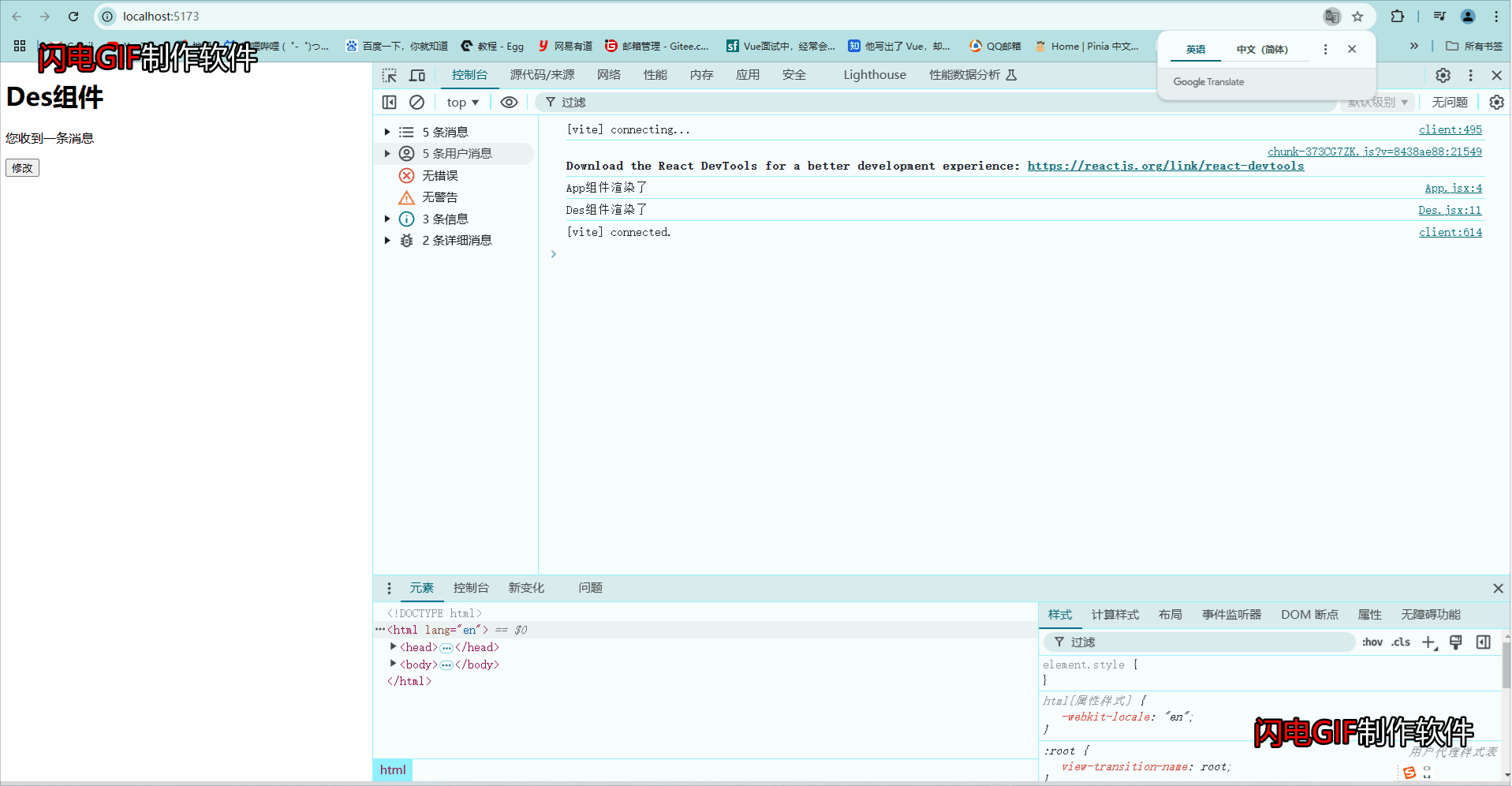Viewport: 1512px width, 786px height.
Task: Click the 修改 button on the page
Action: [x=22, y=167]
